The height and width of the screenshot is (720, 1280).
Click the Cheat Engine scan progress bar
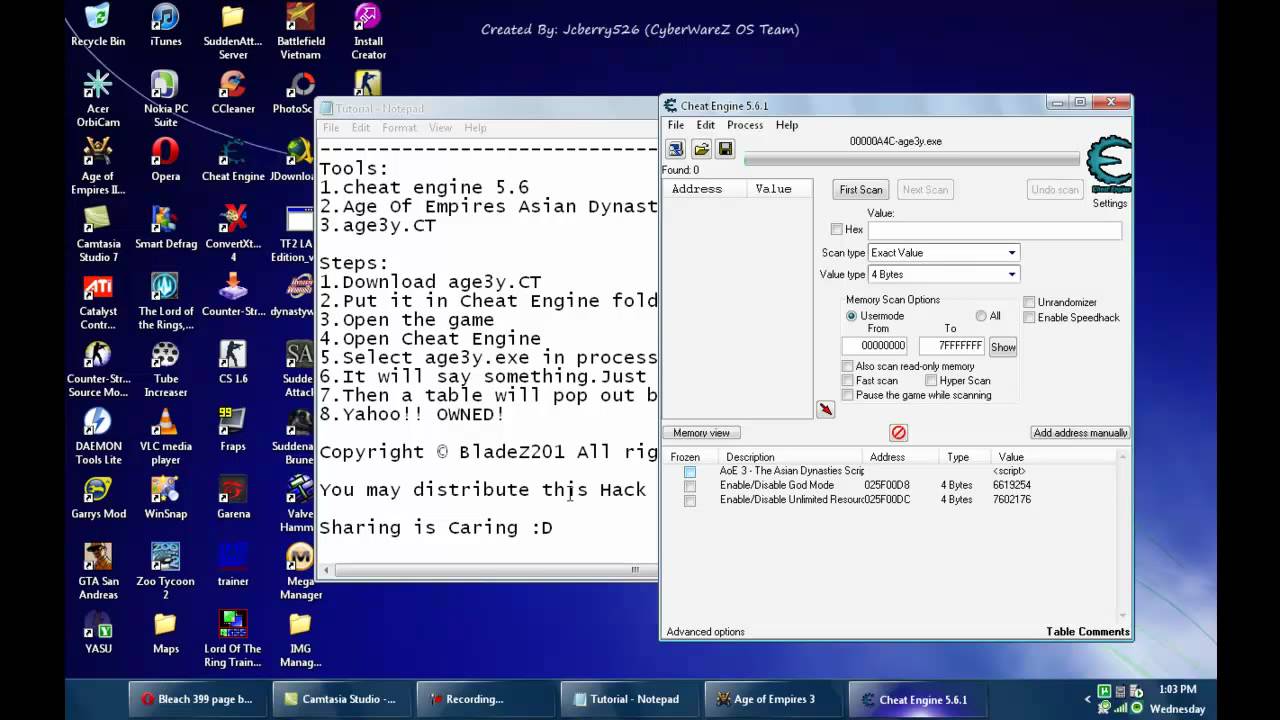tap(912, 159)
